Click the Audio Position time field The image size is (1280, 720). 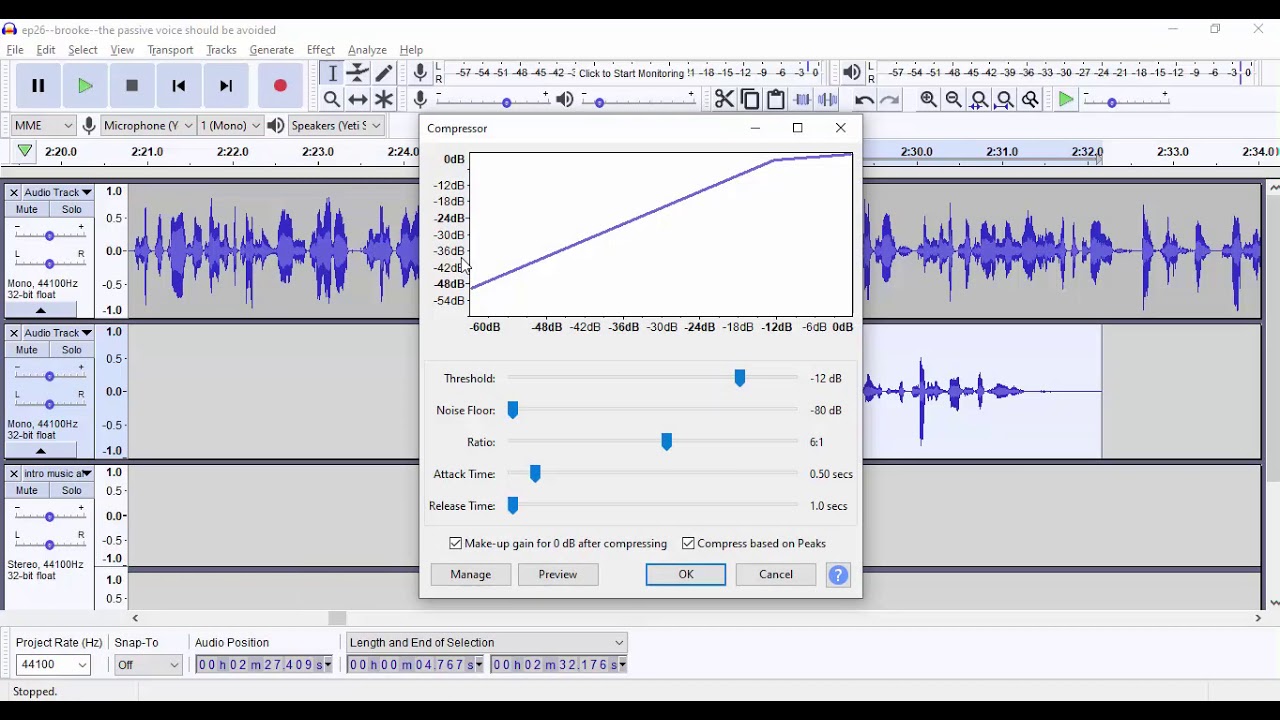tap(264, 665)
